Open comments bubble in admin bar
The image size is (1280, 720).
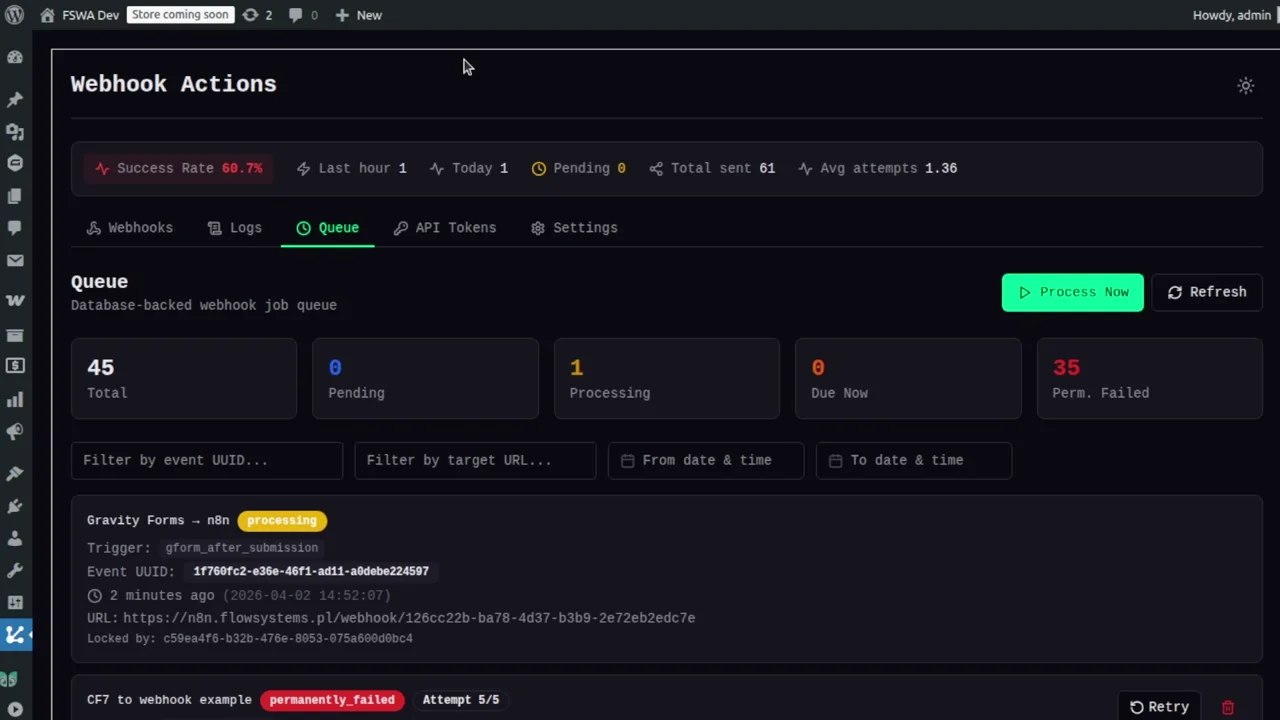(295, 15)
